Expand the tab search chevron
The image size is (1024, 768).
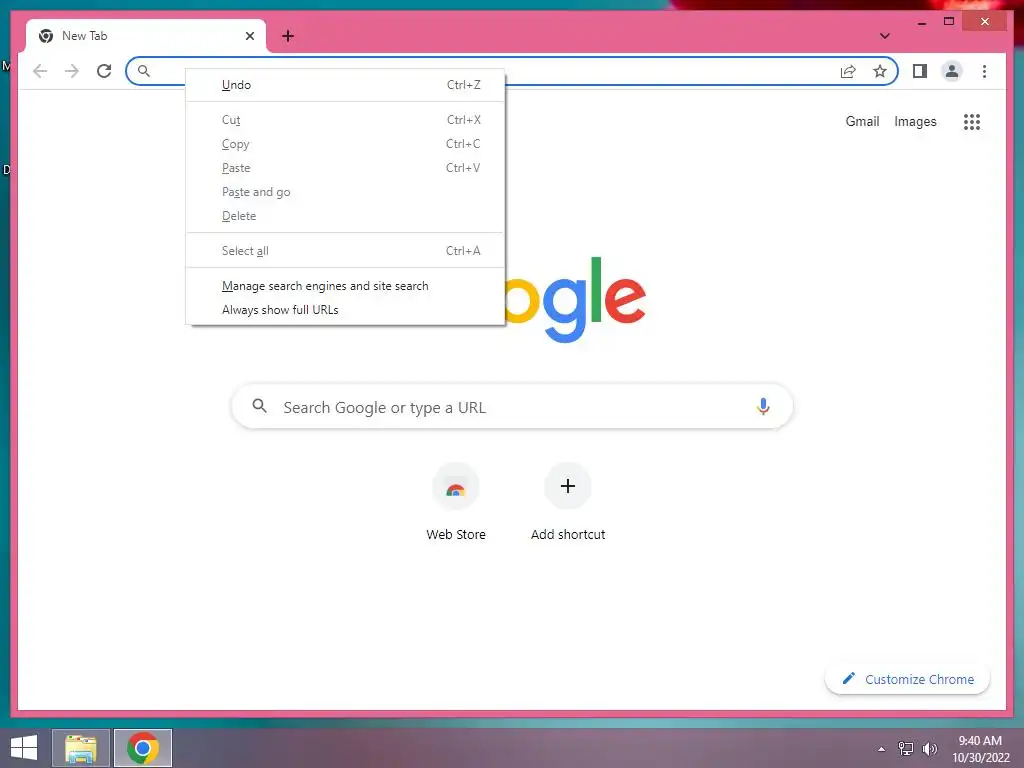(884, 36)
